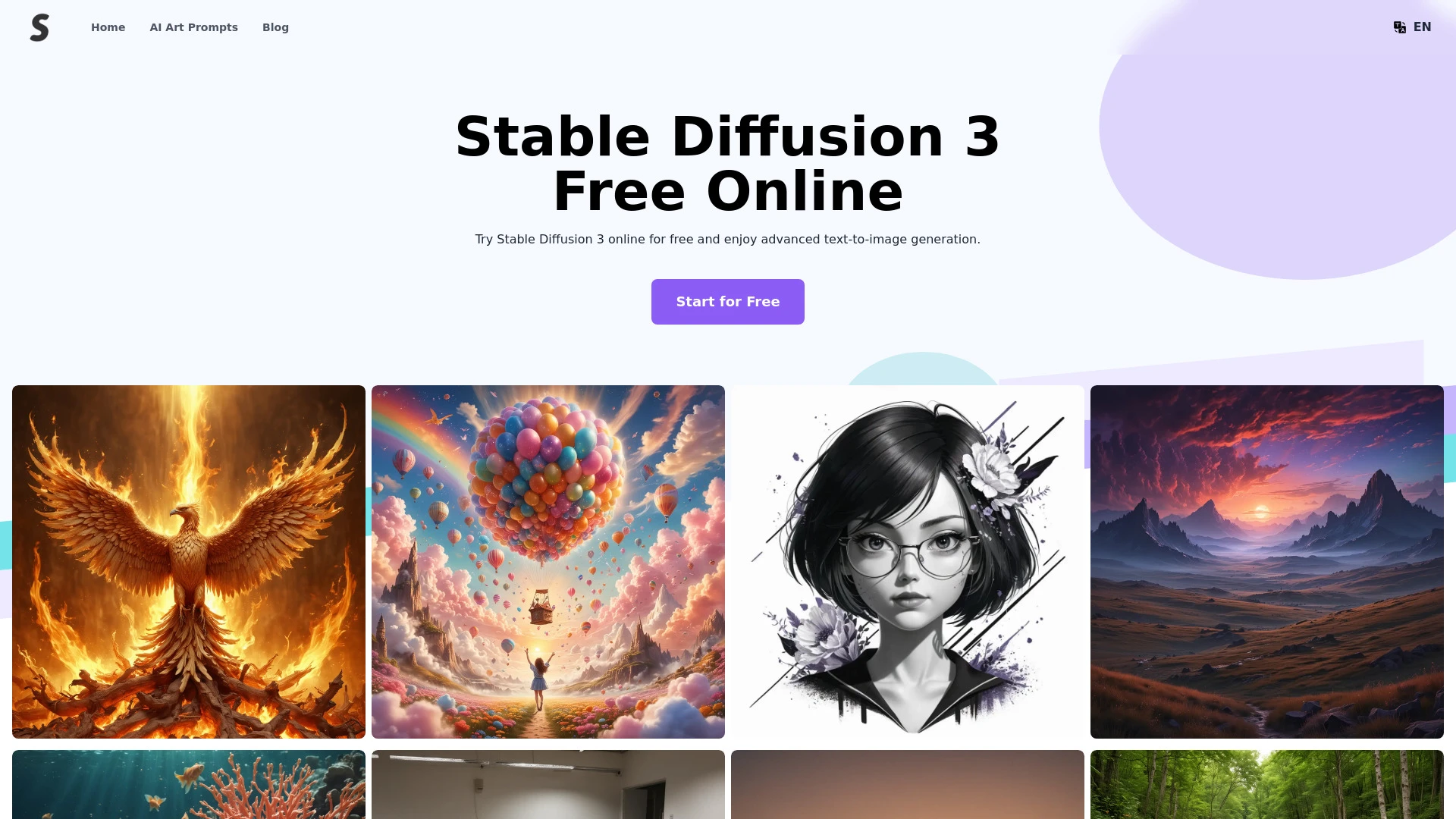Toggle language selection via EN switcher
This screenshot has height=819, width=1456.
pyautogui.click(x=1412, y=27)
